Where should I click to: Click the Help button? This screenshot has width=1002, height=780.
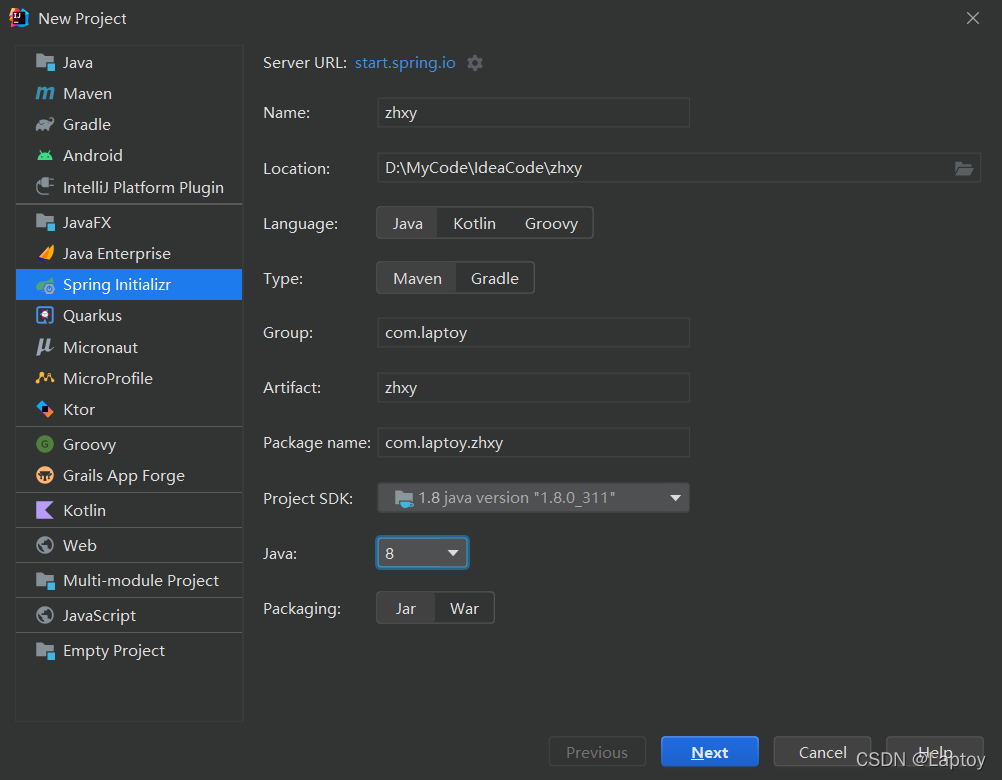pyautogui.click(x=934, y=752)
